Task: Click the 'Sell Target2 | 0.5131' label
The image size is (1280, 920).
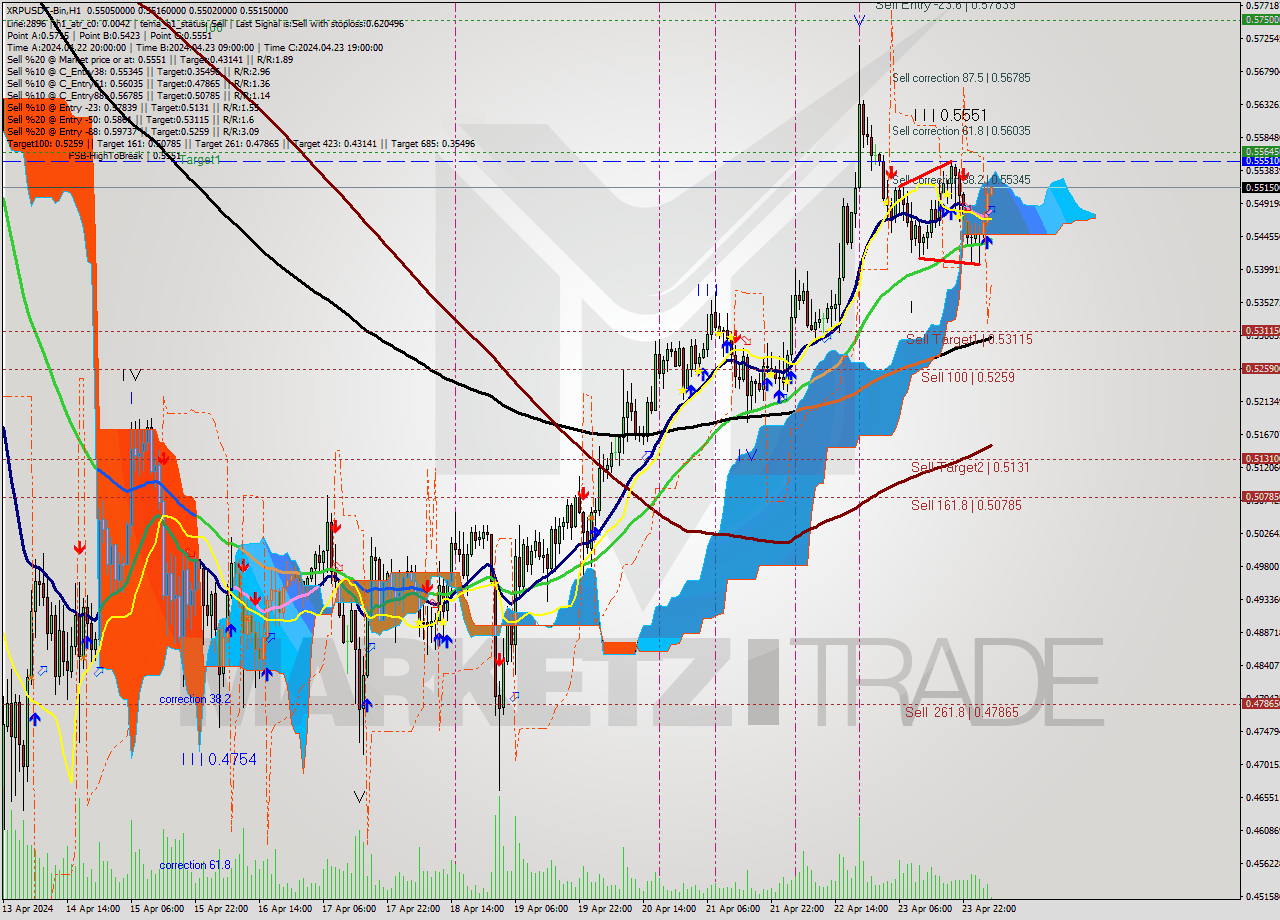Action: [x=970, y=467]
